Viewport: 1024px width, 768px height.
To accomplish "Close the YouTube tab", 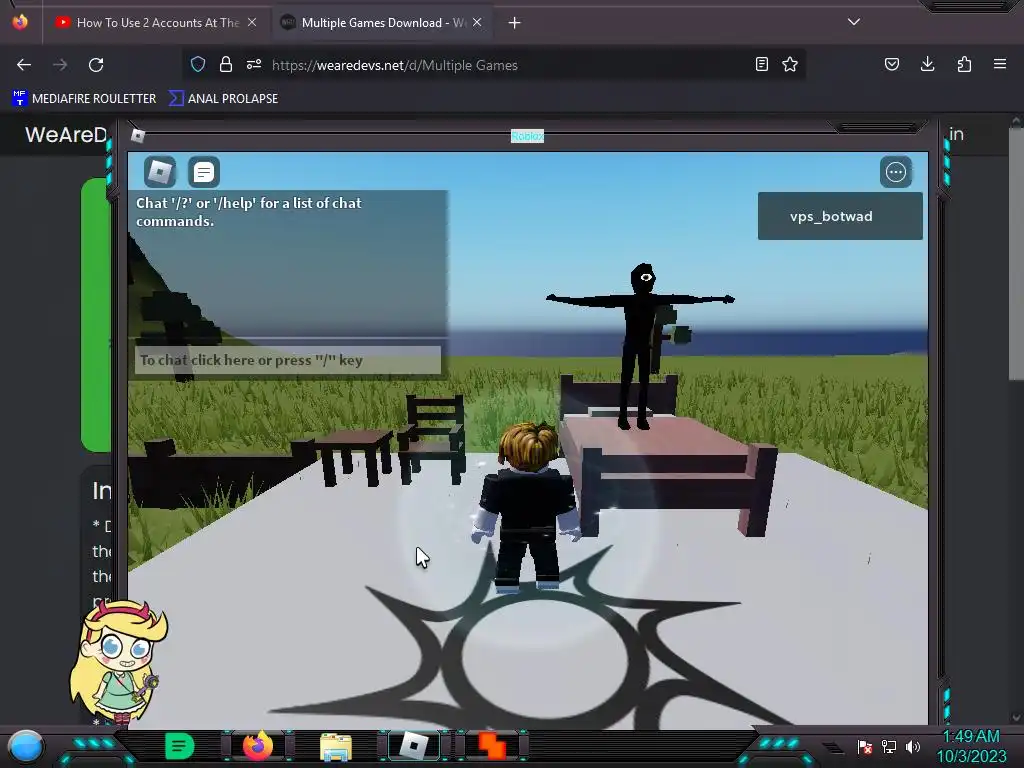I will click(x=252, y=22).
